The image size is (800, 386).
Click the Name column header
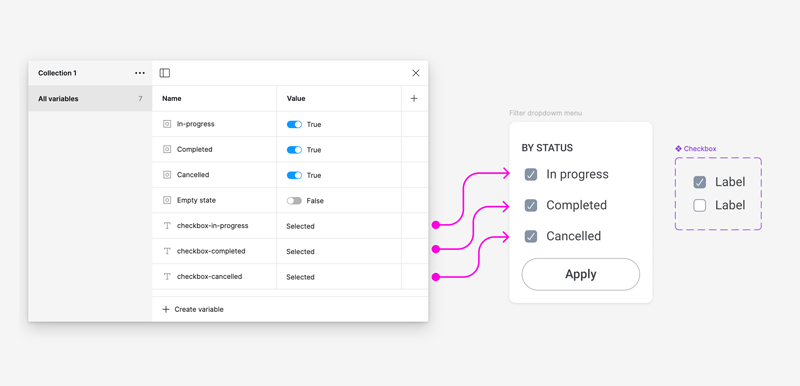click(x=171, y=98)
